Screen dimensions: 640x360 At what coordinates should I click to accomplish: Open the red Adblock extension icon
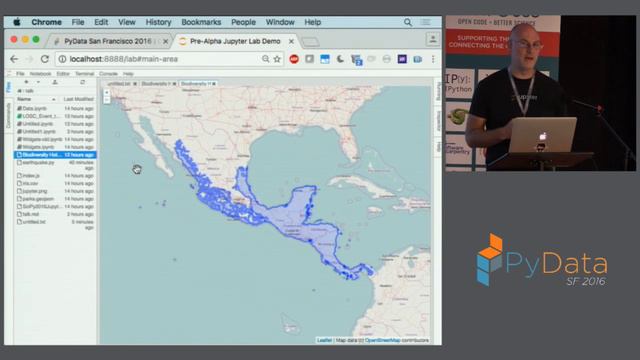(294, 59)
